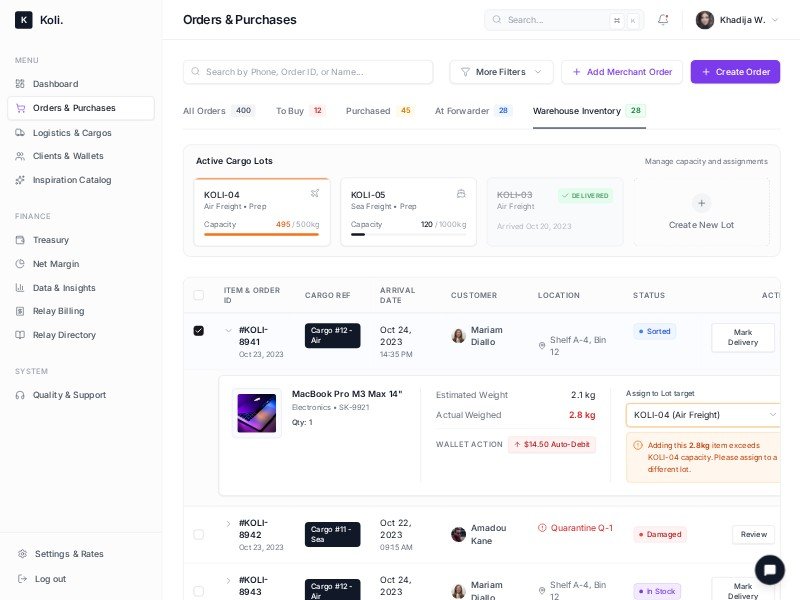Click the ship icon on KOLI-05 lot
This screenshot has width=800, height=600.
click(461, 193)
